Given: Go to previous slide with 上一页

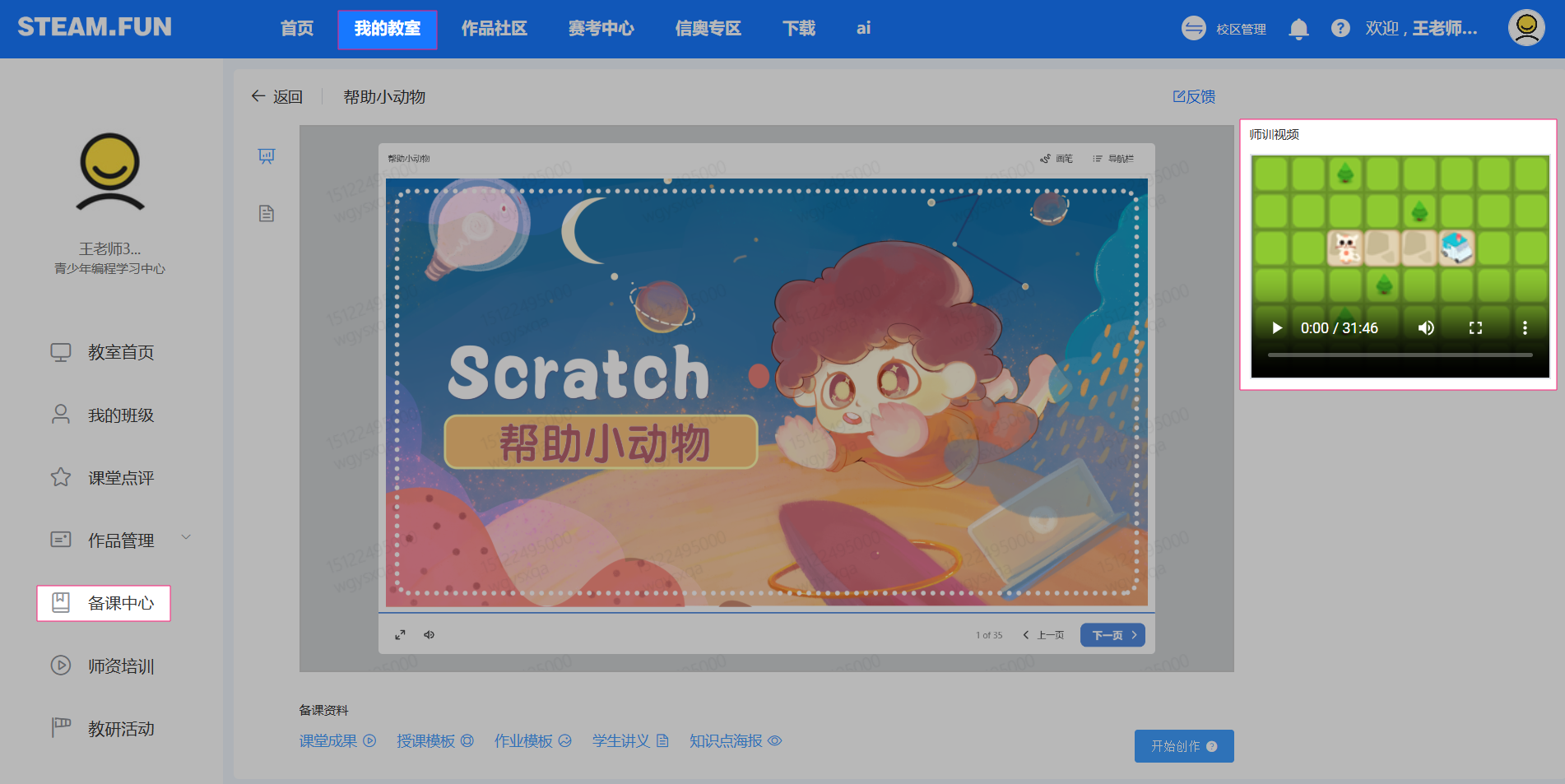Looking at the screenshot, I should click(x=1043, y=635).
